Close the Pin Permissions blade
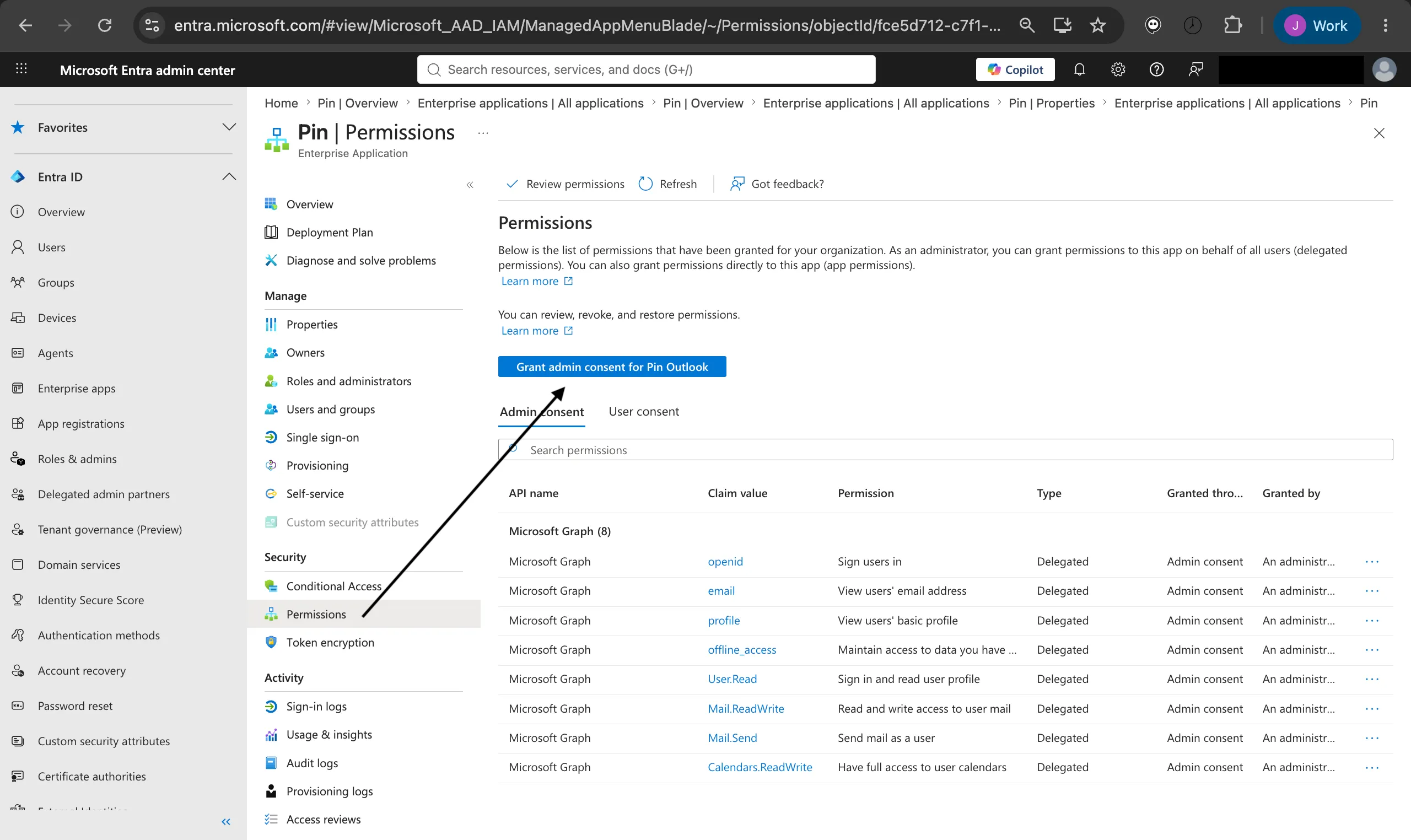Screen dimensions: 1411x840 point(1378,133)
